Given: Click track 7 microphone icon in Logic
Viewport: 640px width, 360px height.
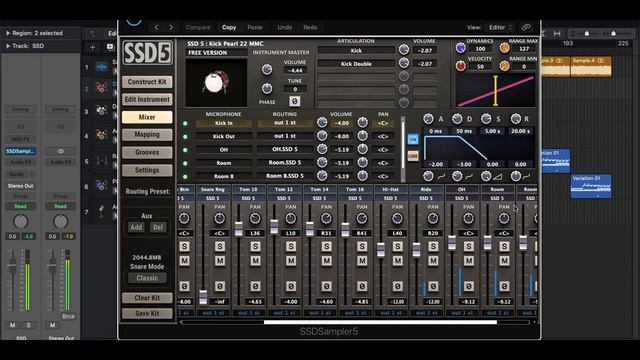Looking at the screenshot, I should tap(101, 211).
